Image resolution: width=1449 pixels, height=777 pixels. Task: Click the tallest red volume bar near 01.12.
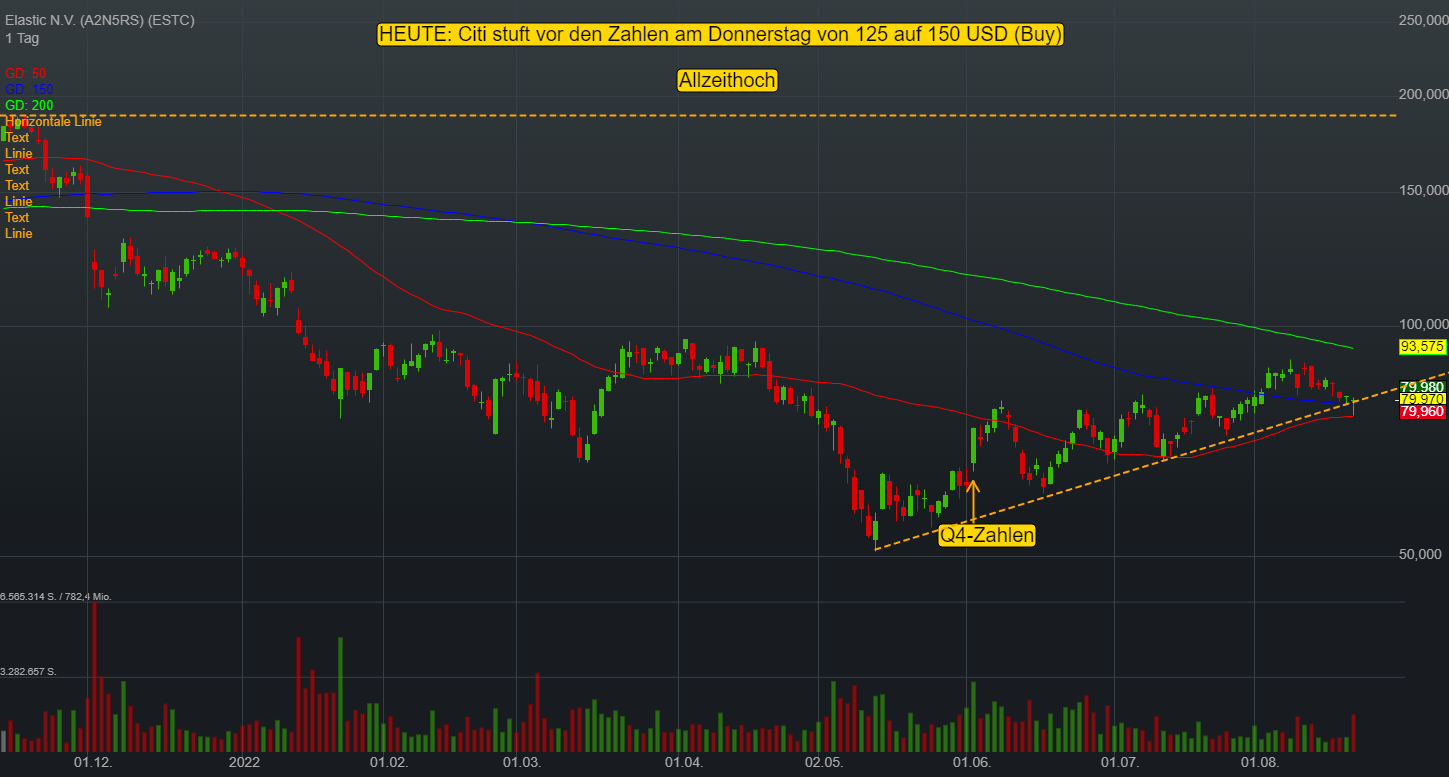point(95,677)
